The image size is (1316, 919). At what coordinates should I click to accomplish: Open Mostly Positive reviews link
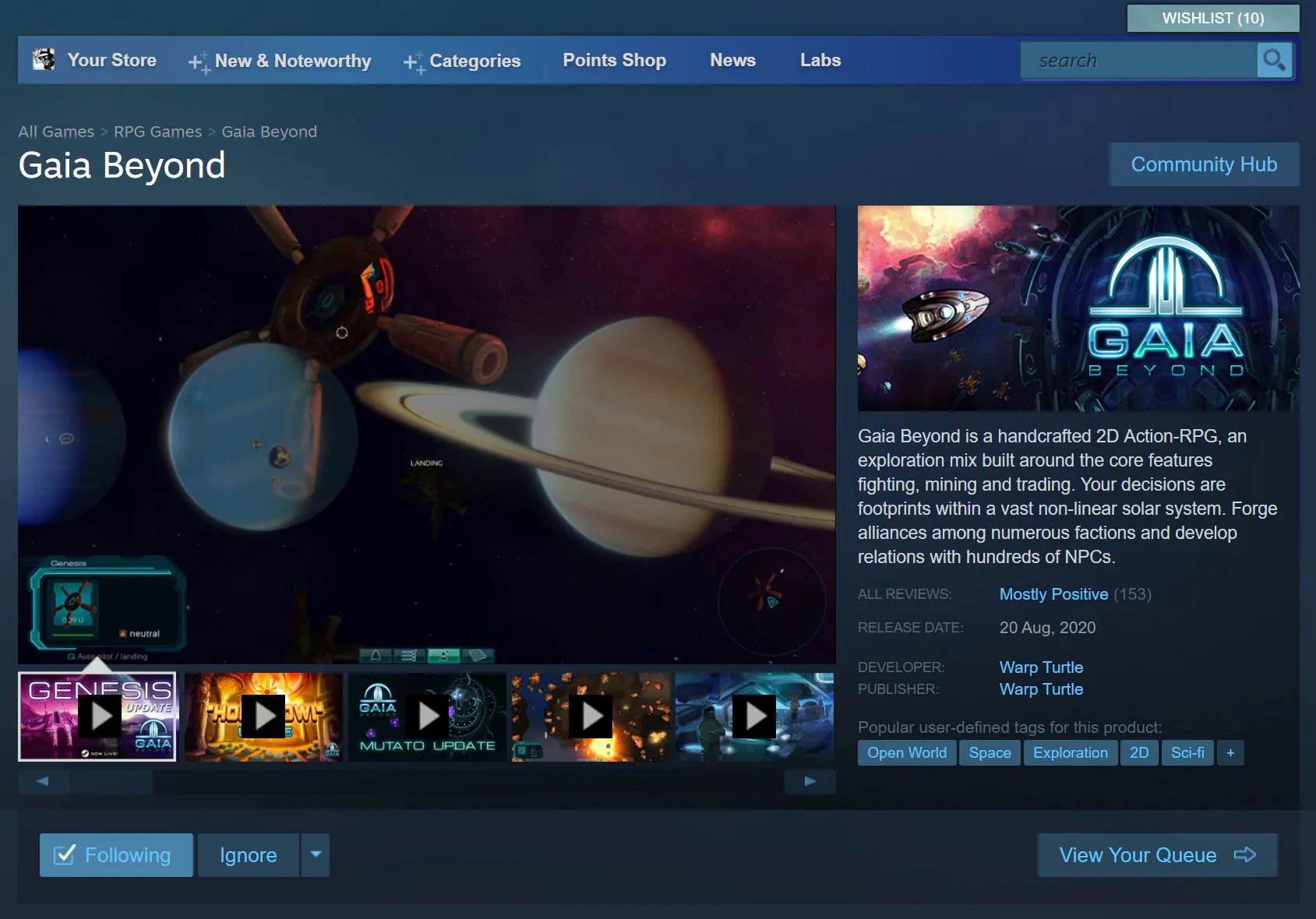coord(1053,594)
